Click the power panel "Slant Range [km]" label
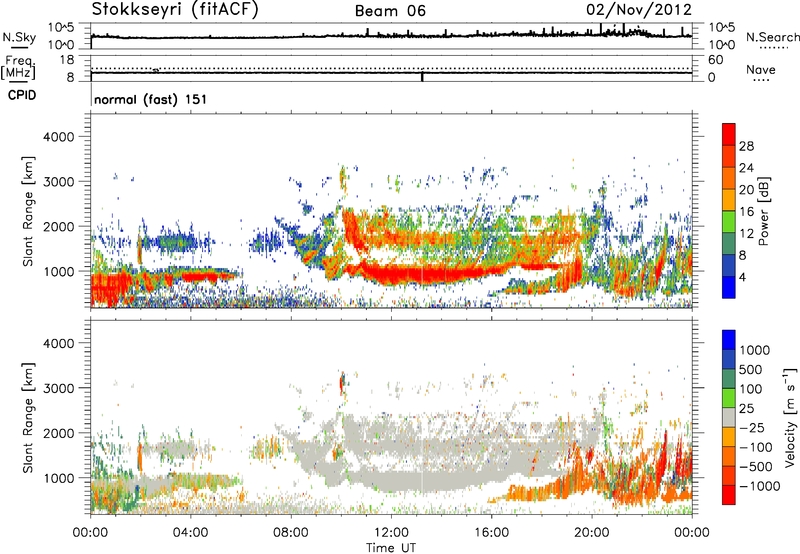Image resolution: width=800 pixels, height=554 pixels. [28, 211]
